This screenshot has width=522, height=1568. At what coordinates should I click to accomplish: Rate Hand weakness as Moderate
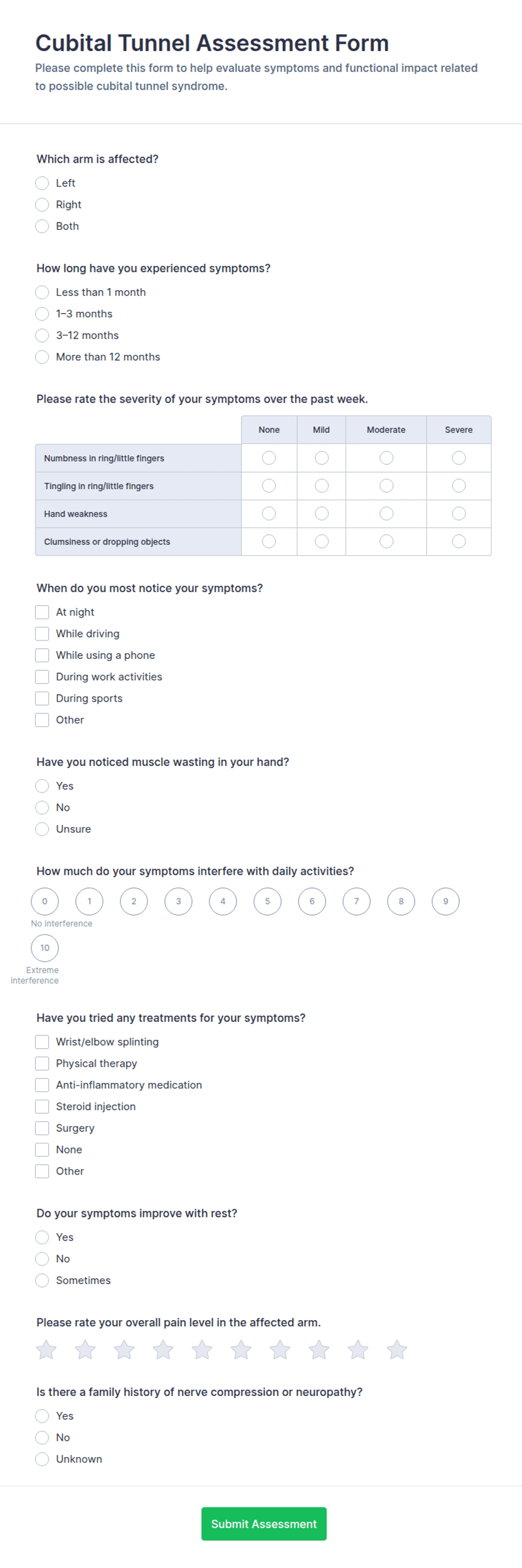coord(386,513)
